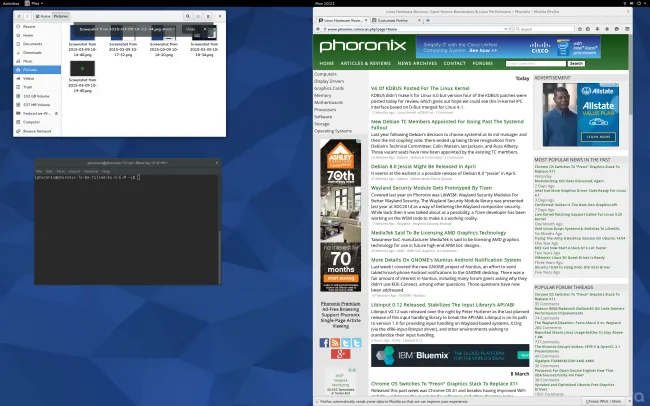Open Trash in the Files sidebar
650x406 pixels.
(37, 87)
